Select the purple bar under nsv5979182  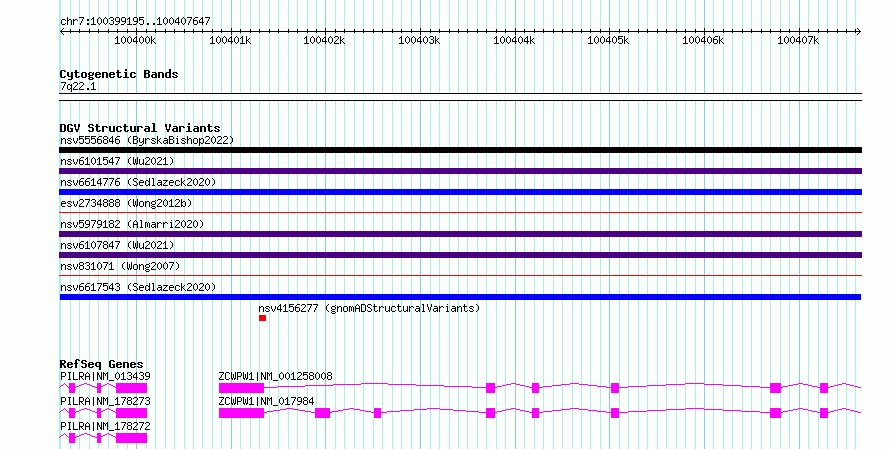click(x=460, y=234)
